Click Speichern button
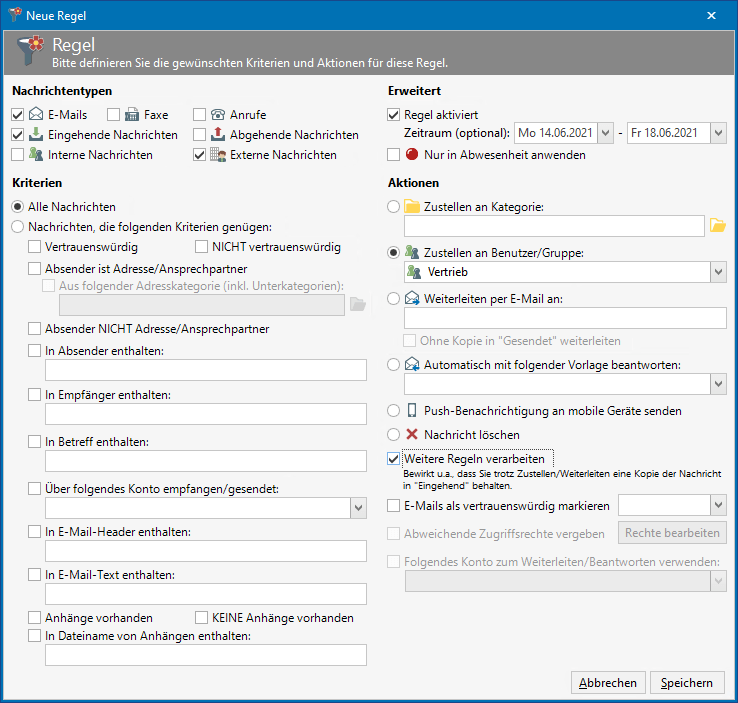This screenshot has width=738, height=703. (x=687, y=683)
